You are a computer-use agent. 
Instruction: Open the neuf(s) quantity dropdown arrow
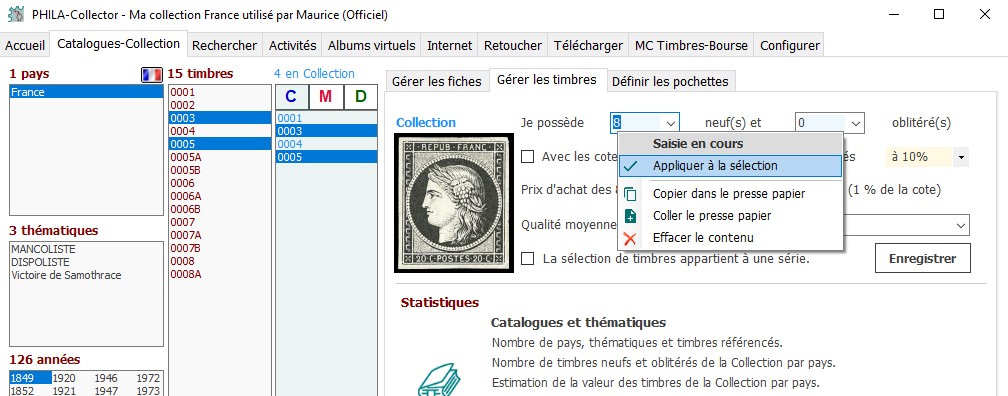point(670,123)
